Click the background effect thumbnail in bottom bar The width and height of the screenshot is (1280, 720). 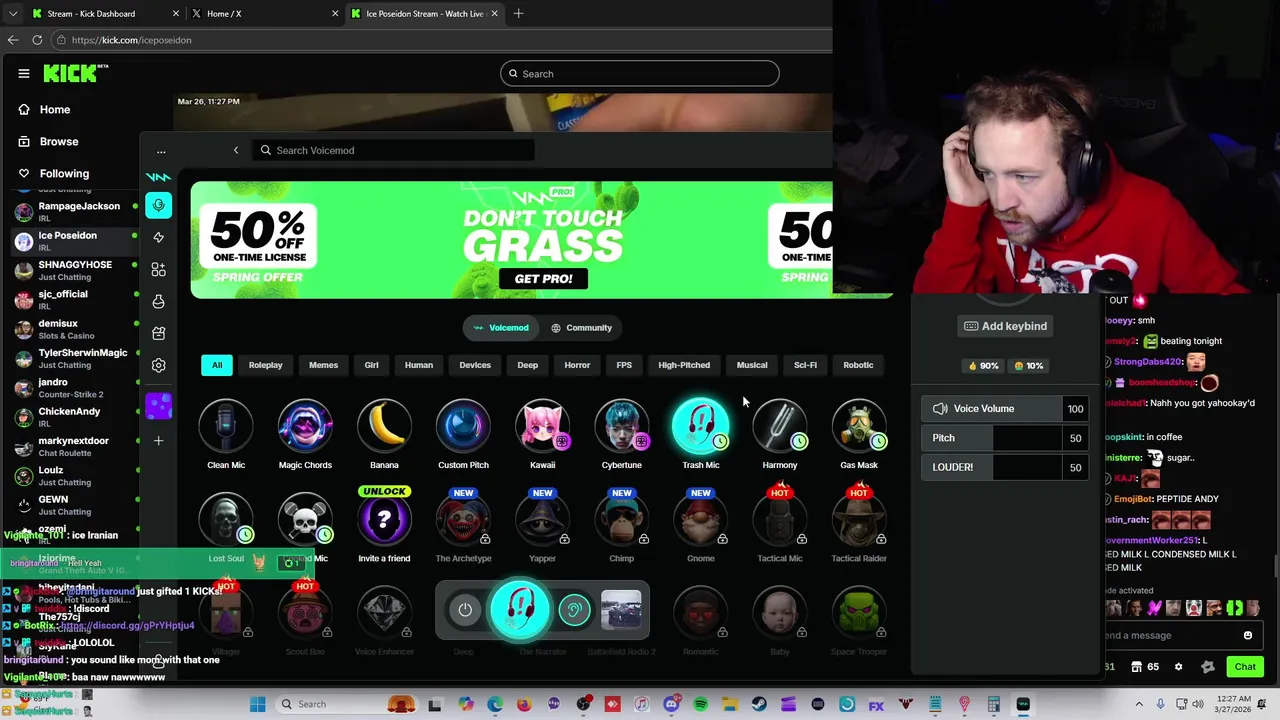pyautogui.click(x=621, y=610)
